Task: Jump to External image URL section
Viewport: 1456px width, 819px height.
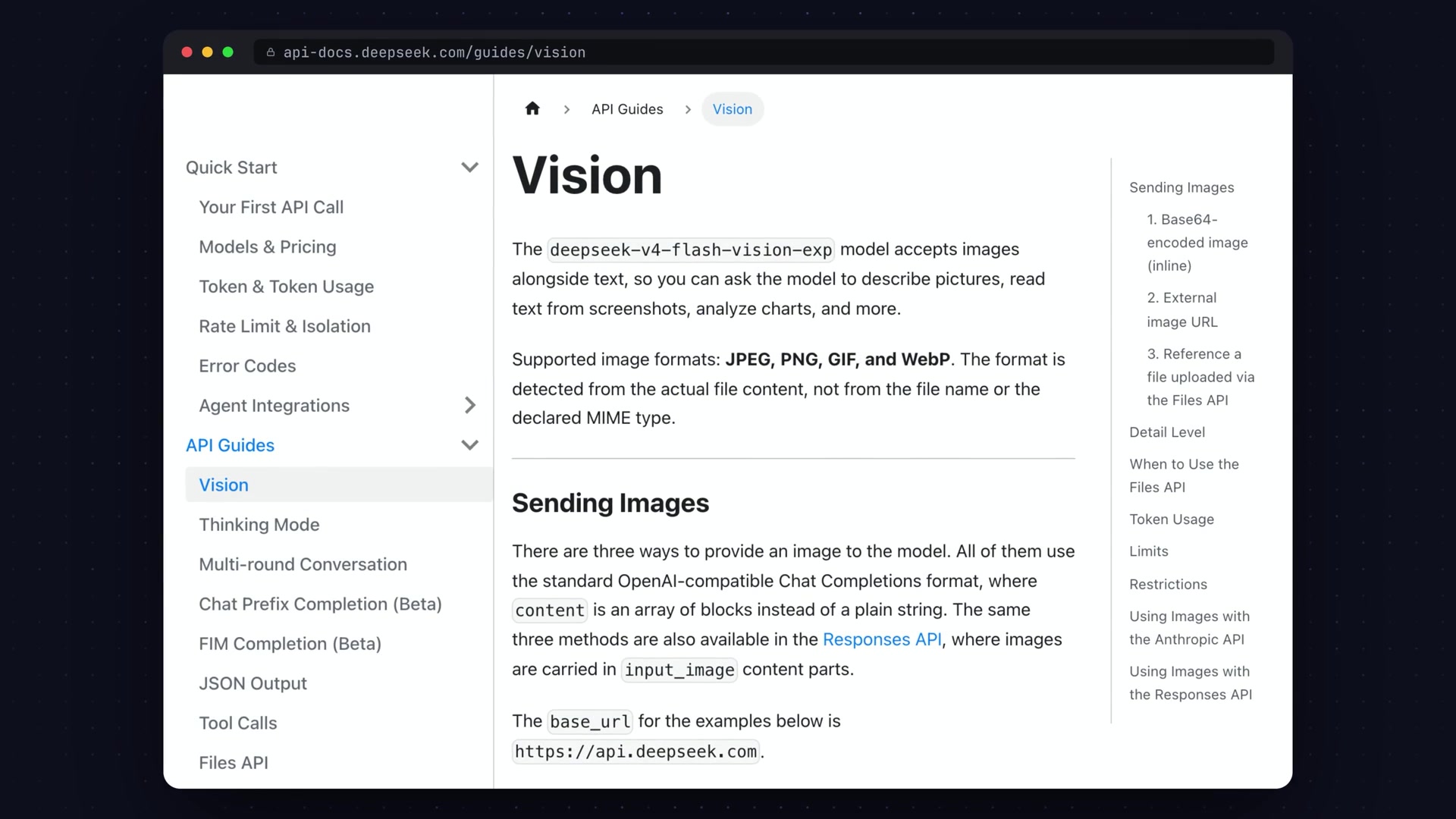Action: click(1182, 309)
